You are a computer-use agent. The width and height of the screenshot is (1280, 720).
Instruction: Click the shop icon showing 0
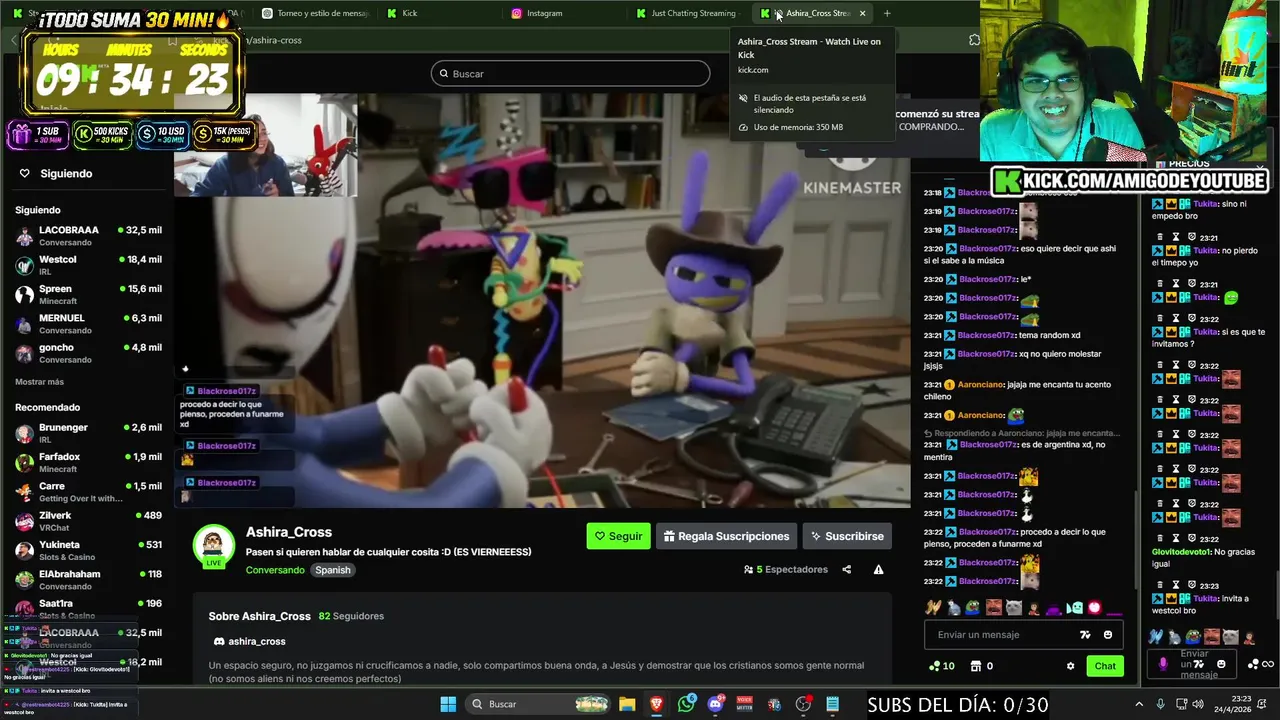(981, 666)
